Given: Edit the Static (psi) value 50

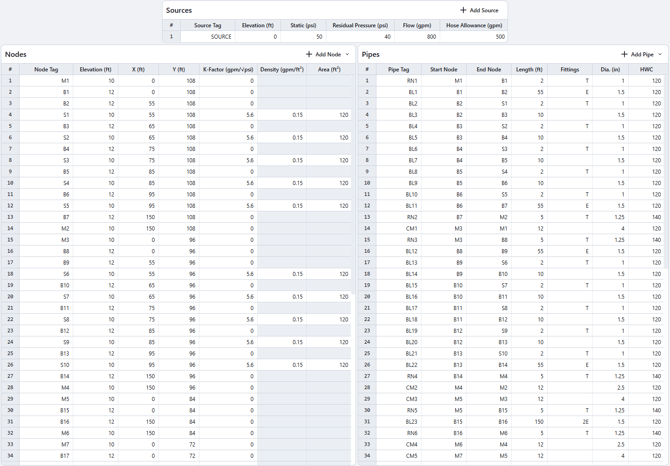Looking at the screenshot, I should 303,37.
